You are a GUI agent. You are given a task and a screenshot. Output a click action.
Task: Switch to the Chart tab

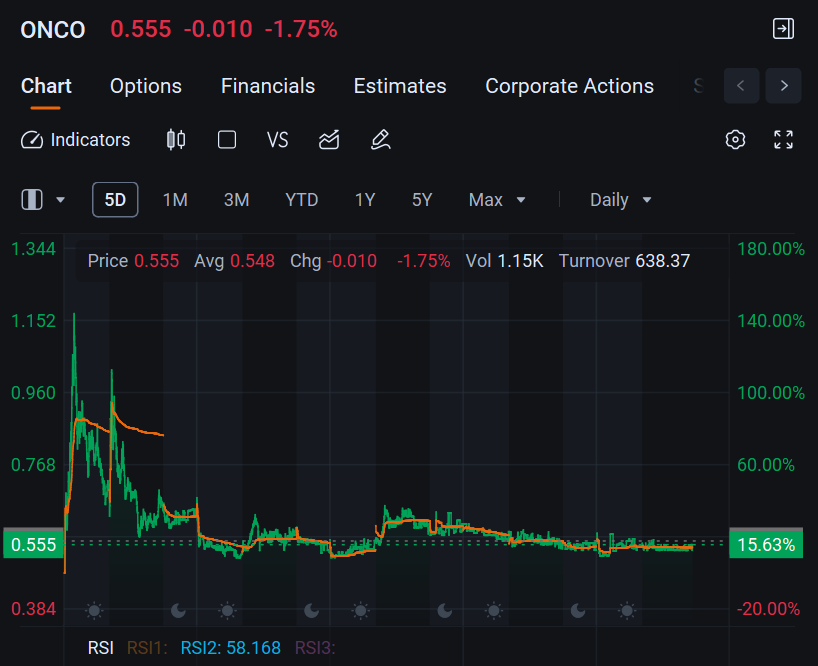pyautogui.click(x=46, y=86)
